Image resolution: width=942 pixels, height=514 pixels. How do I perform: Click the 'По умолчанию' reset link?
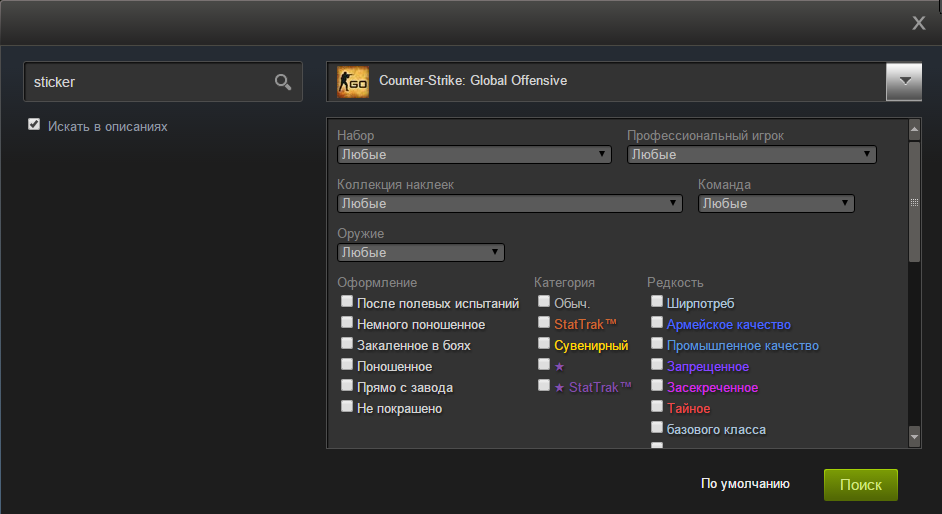click(745, 484)
